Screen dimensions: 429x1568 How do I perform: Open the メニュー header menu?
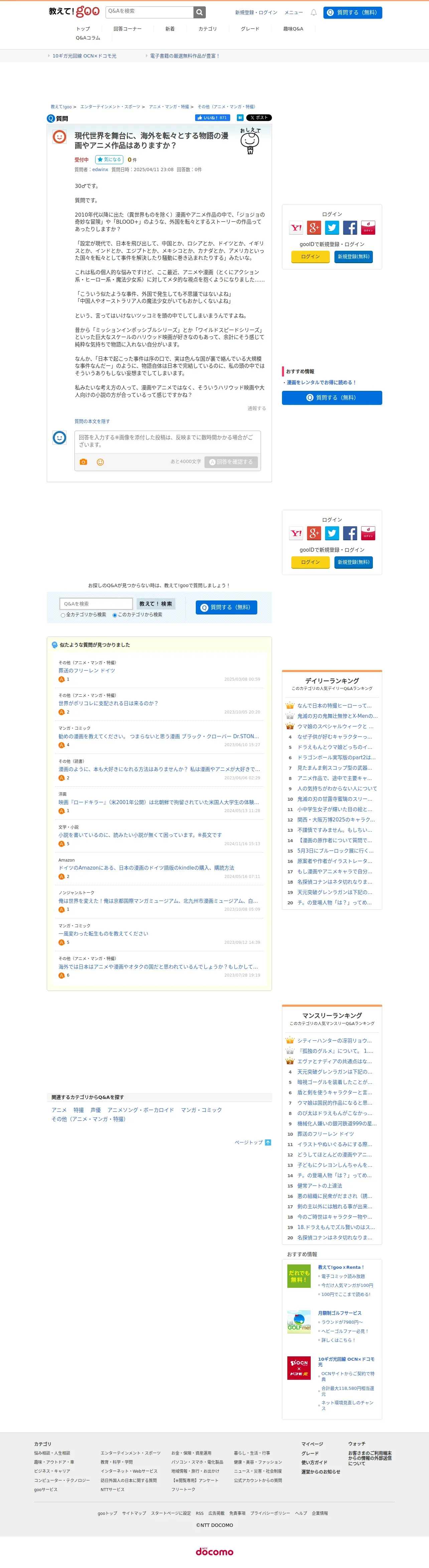293,12
